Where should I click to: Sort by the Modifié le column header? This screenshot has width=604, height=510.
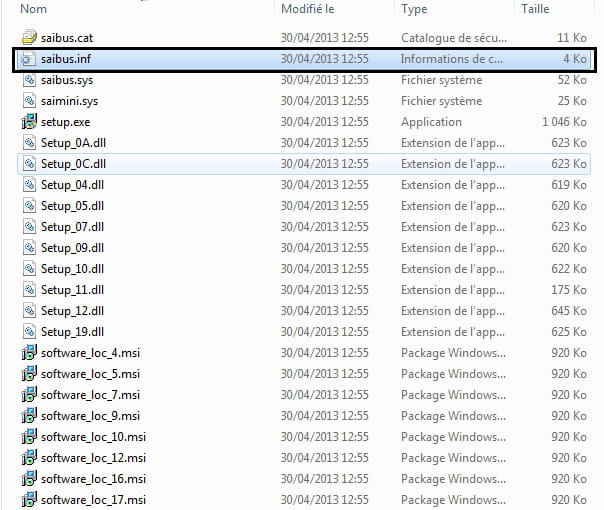308,8
